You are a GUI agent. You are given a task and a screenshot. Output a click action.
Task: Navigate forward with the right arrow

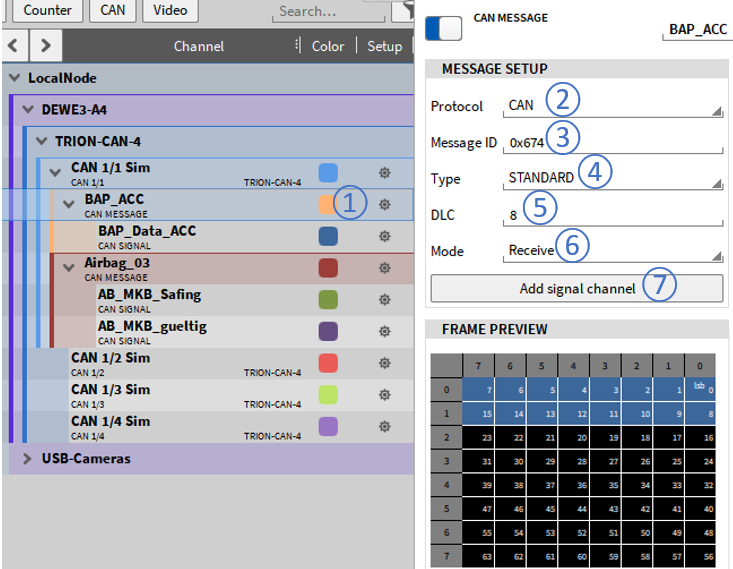(46, 45)
